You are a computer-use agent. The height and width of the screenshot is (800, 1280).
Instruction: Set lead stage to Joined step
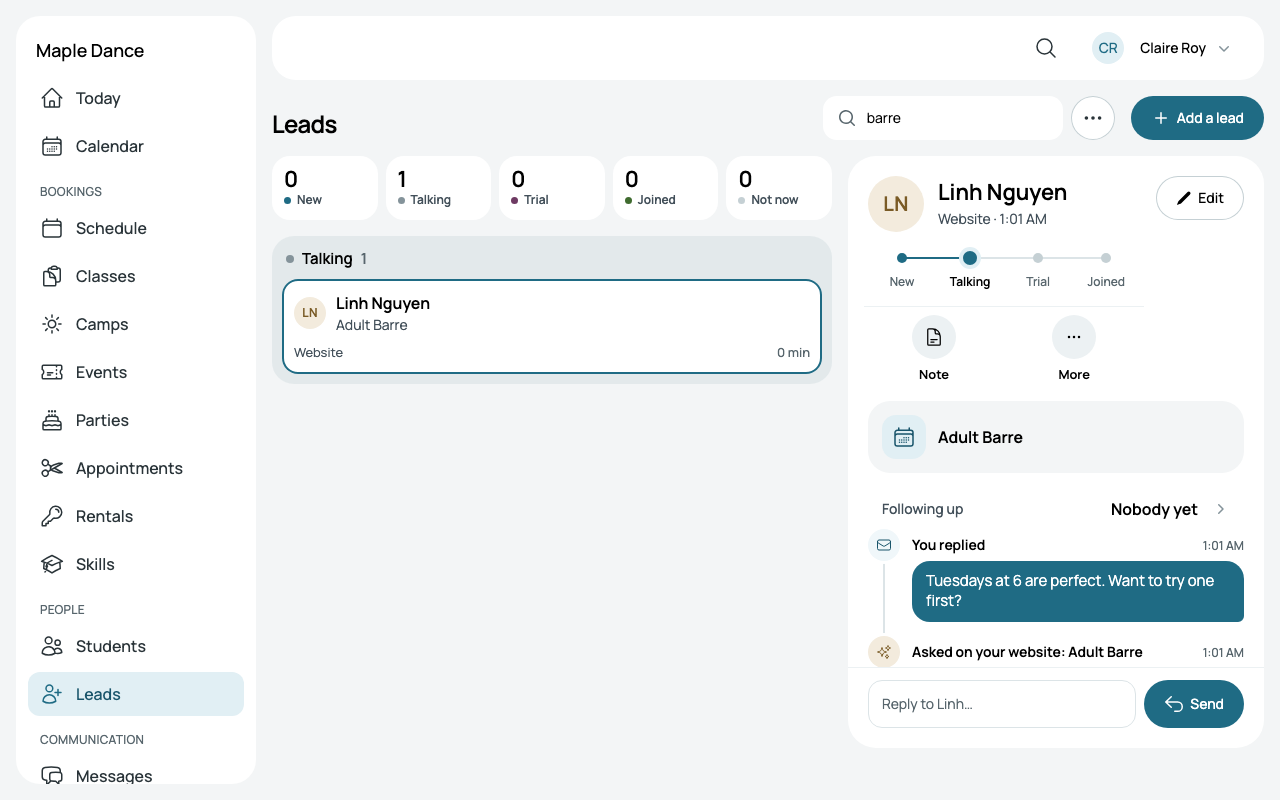1106,269
